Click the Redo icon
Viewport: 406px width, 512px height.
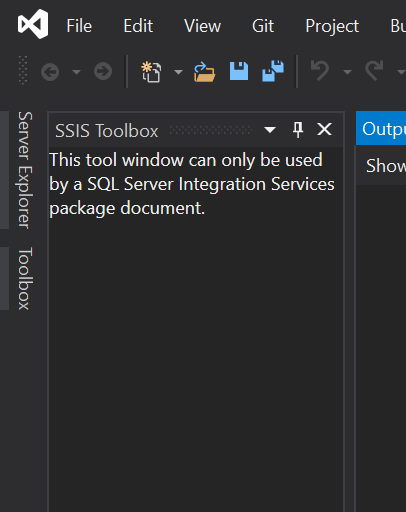click(x=374, y=70)
